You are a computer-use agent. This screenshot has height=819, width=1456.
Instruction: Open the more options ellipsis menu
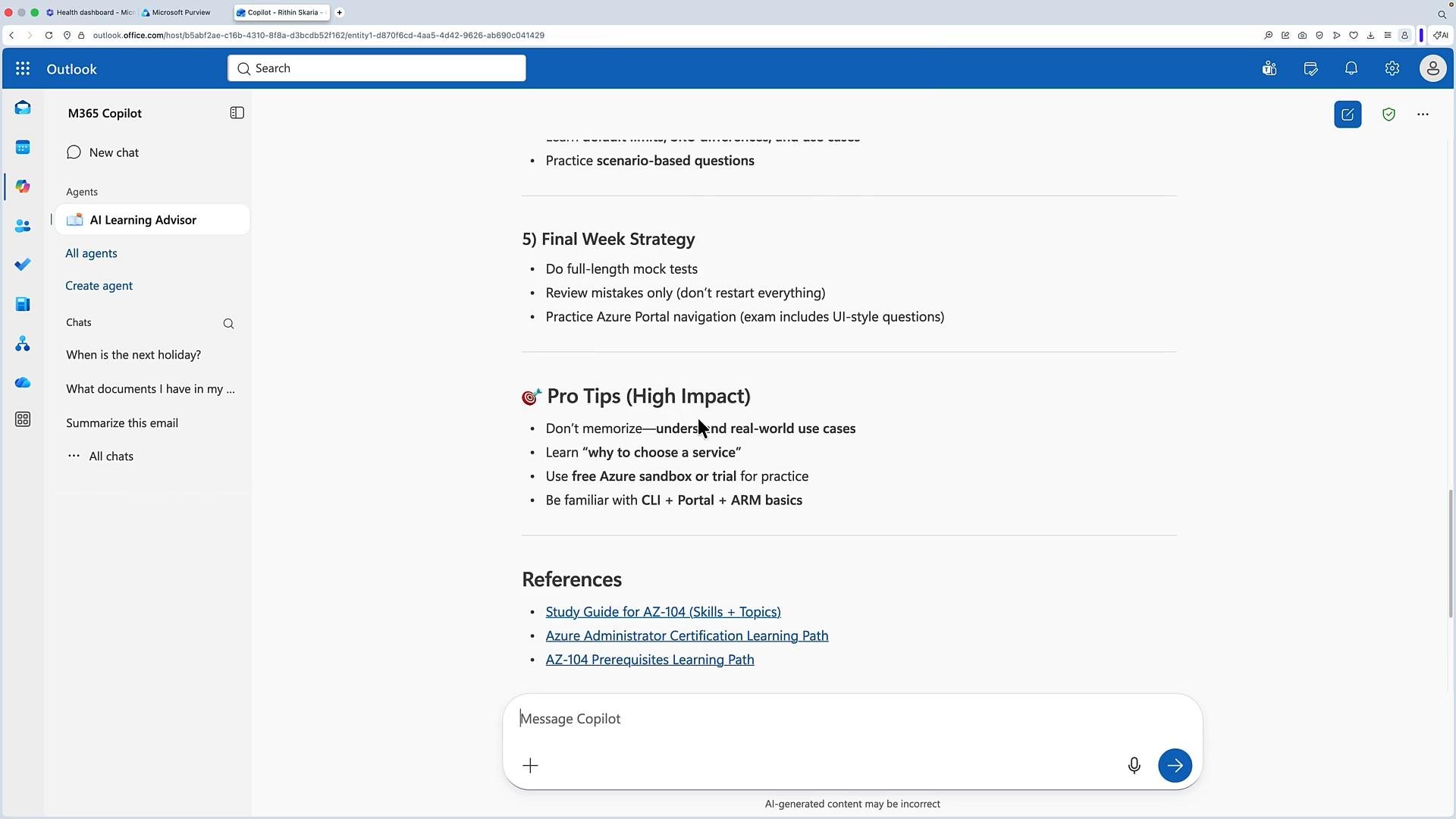pos(1423,115)
